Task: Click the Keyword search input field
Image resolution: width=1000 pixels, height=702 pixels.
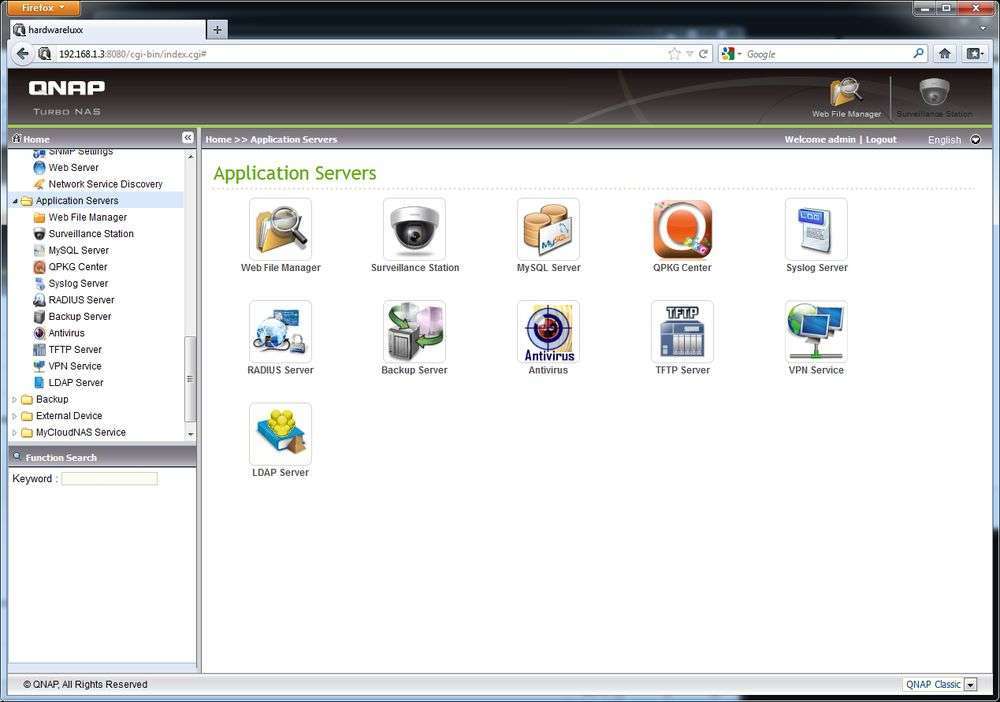Action: pyautogui.click(x=109, y=478)
